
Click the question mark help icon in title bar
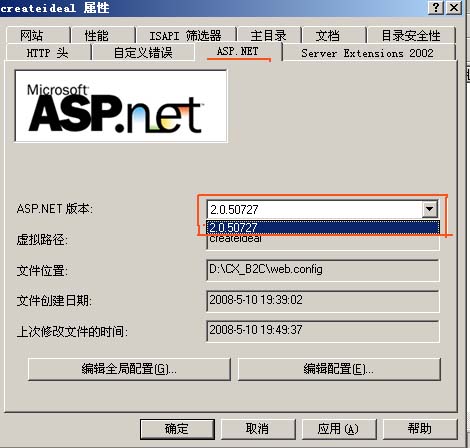435,7
